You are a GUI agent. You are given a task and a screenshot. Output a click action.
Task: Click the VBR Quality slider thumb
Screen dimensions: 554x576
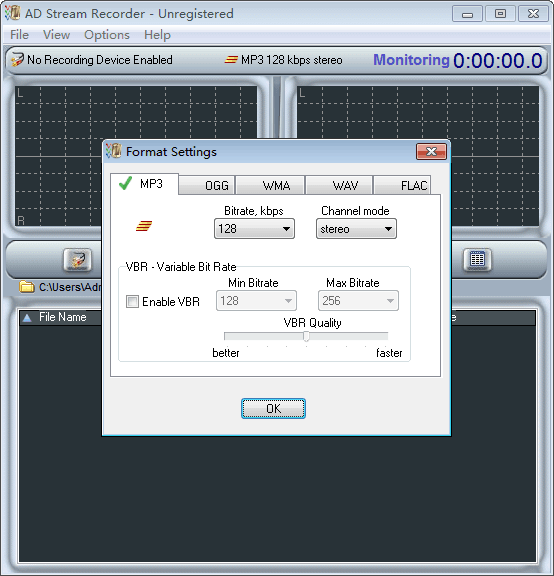pyautogui.click(x=306, y=336)
